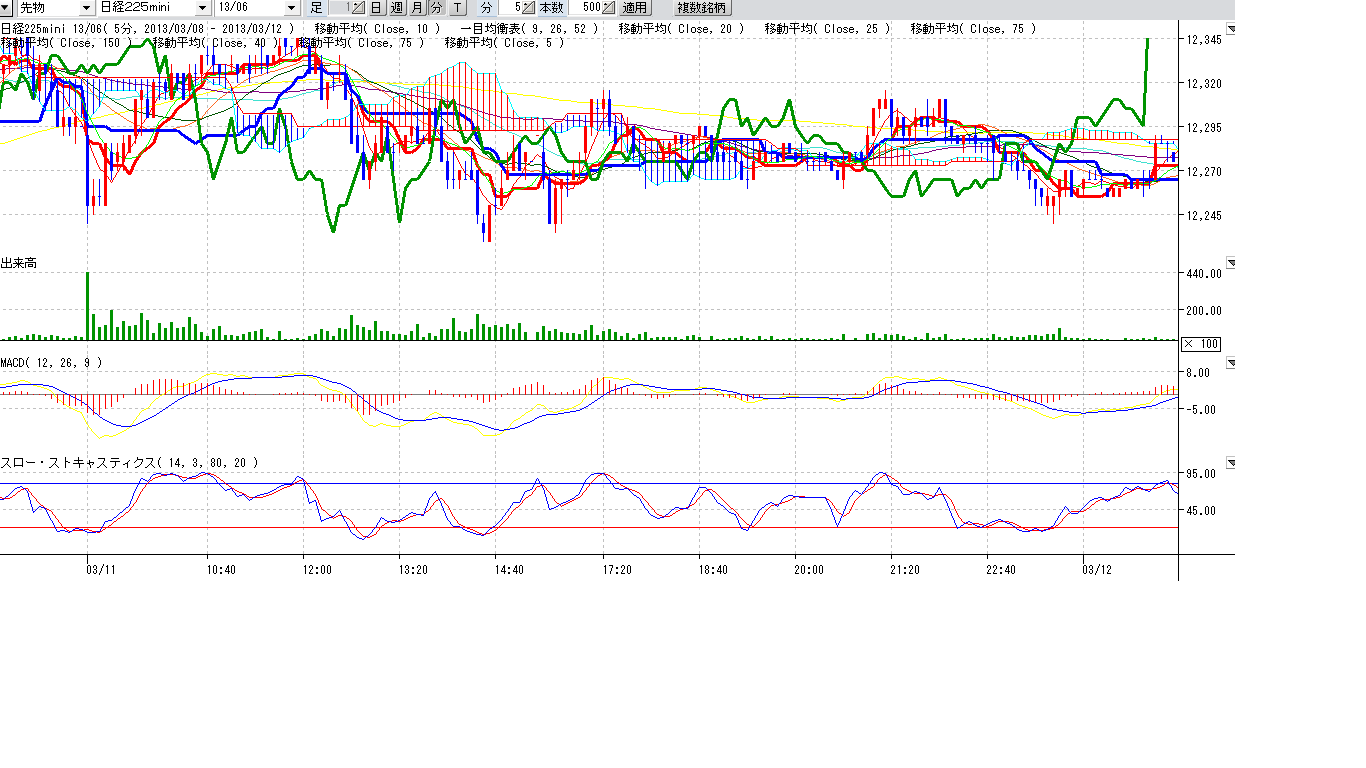The height and width of the screenshot is (768, 1366).
Task: Open the 複数銘柄 multiple symbols button
Action: (x=701, y=8)
